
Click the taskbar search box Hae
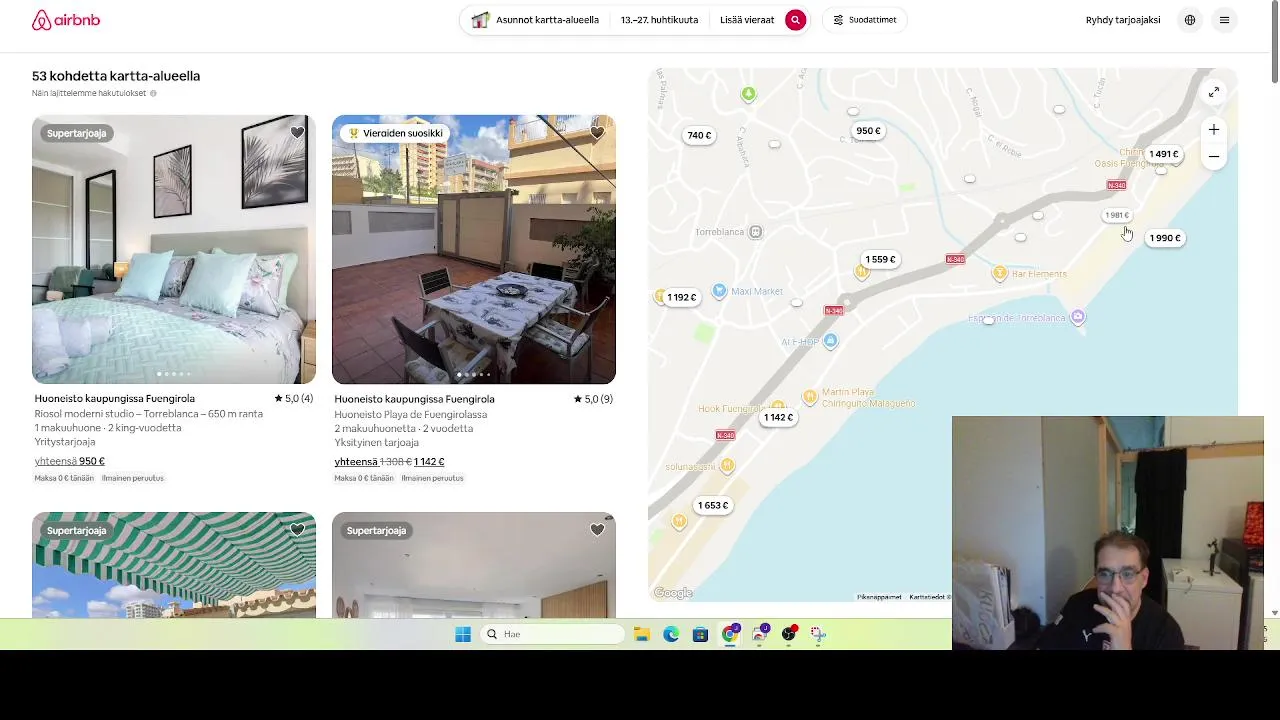tap(551, 634)
